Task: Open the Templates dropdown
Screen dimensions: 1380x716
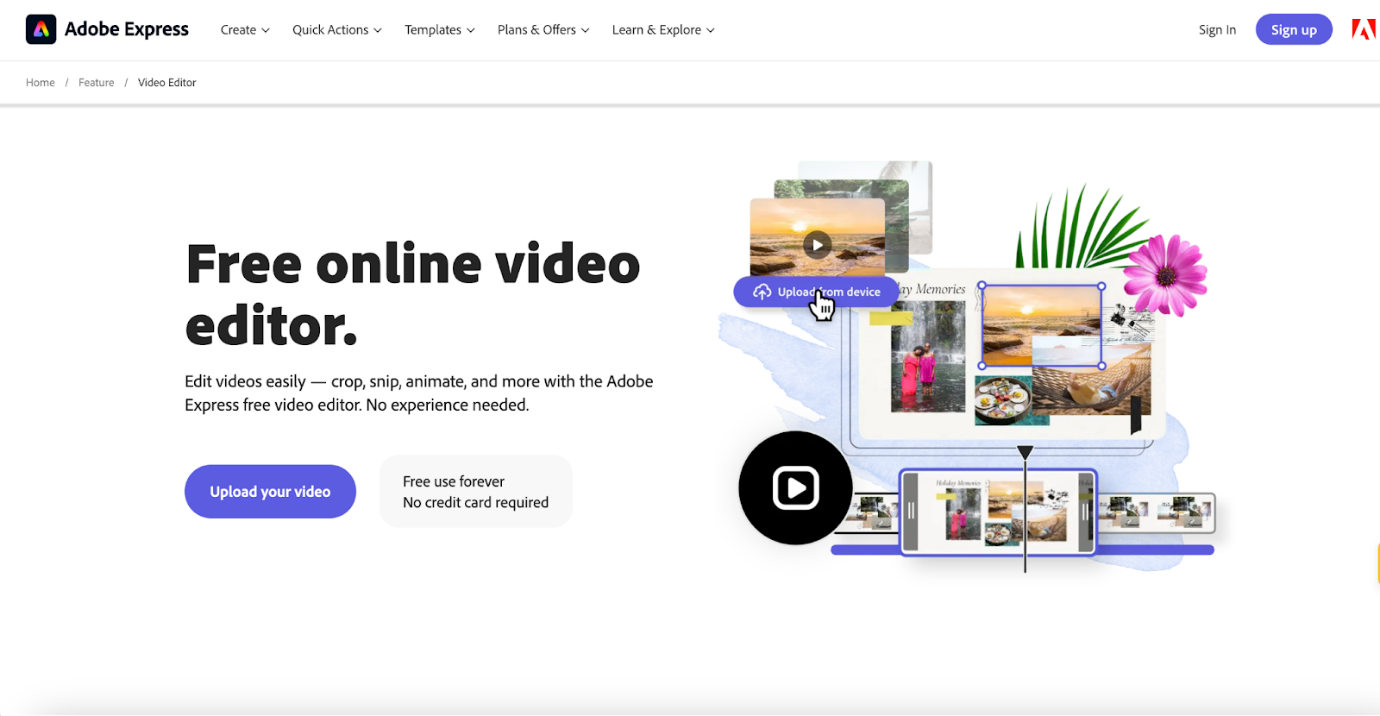Action: coord(440,30)
